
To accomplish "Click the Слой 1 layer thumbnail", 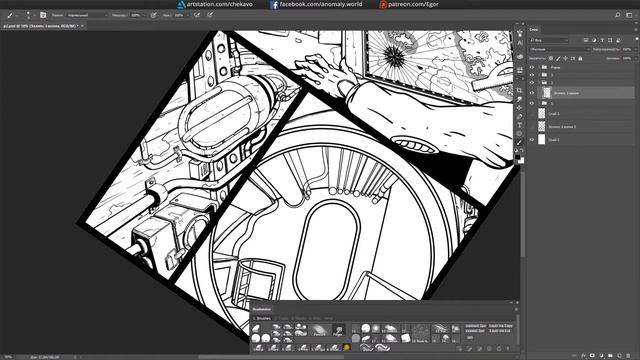I will [542, 113].
